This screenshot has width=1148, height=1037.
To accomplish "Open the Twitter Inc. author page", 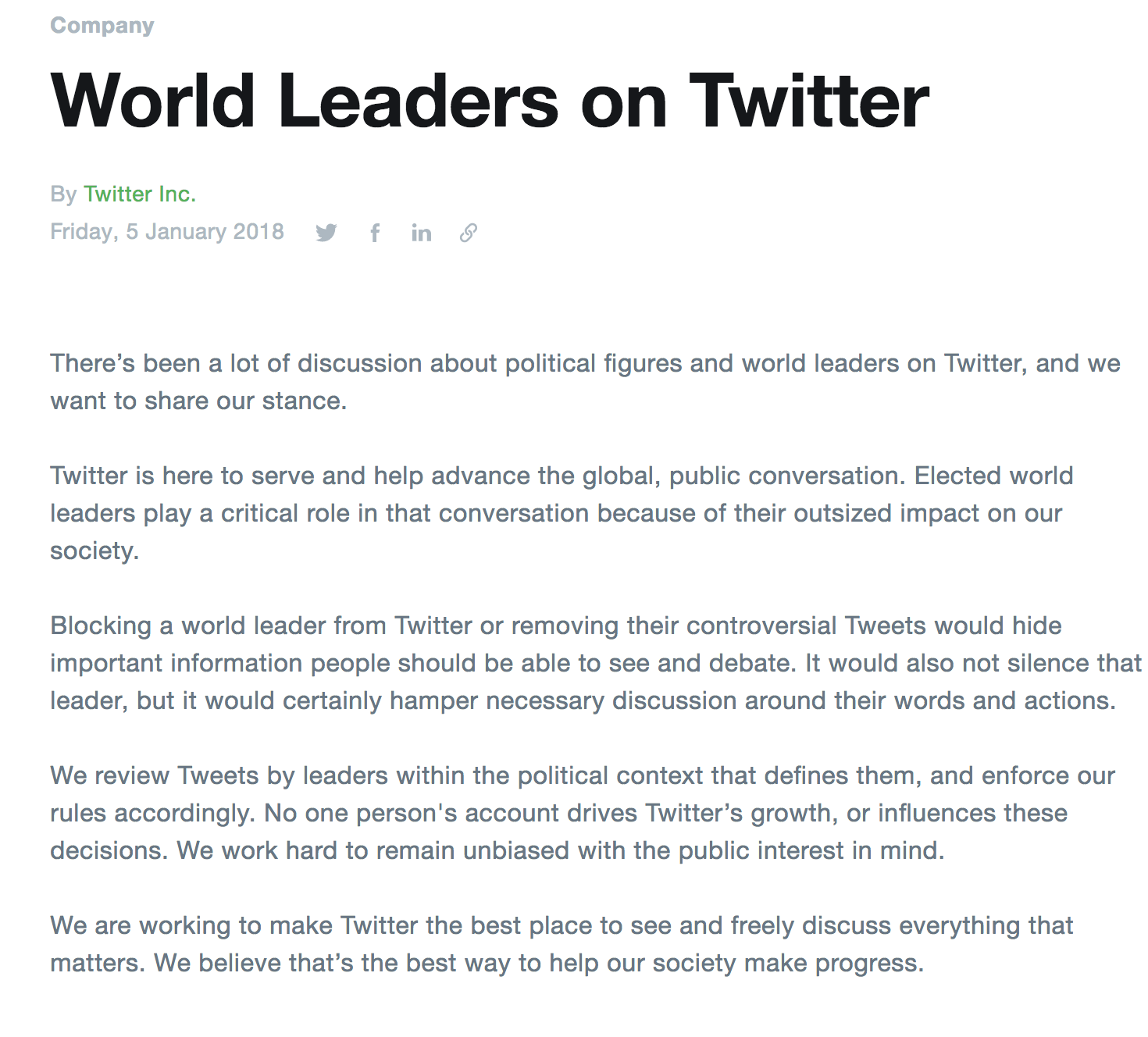I will (x=140, y=194).
